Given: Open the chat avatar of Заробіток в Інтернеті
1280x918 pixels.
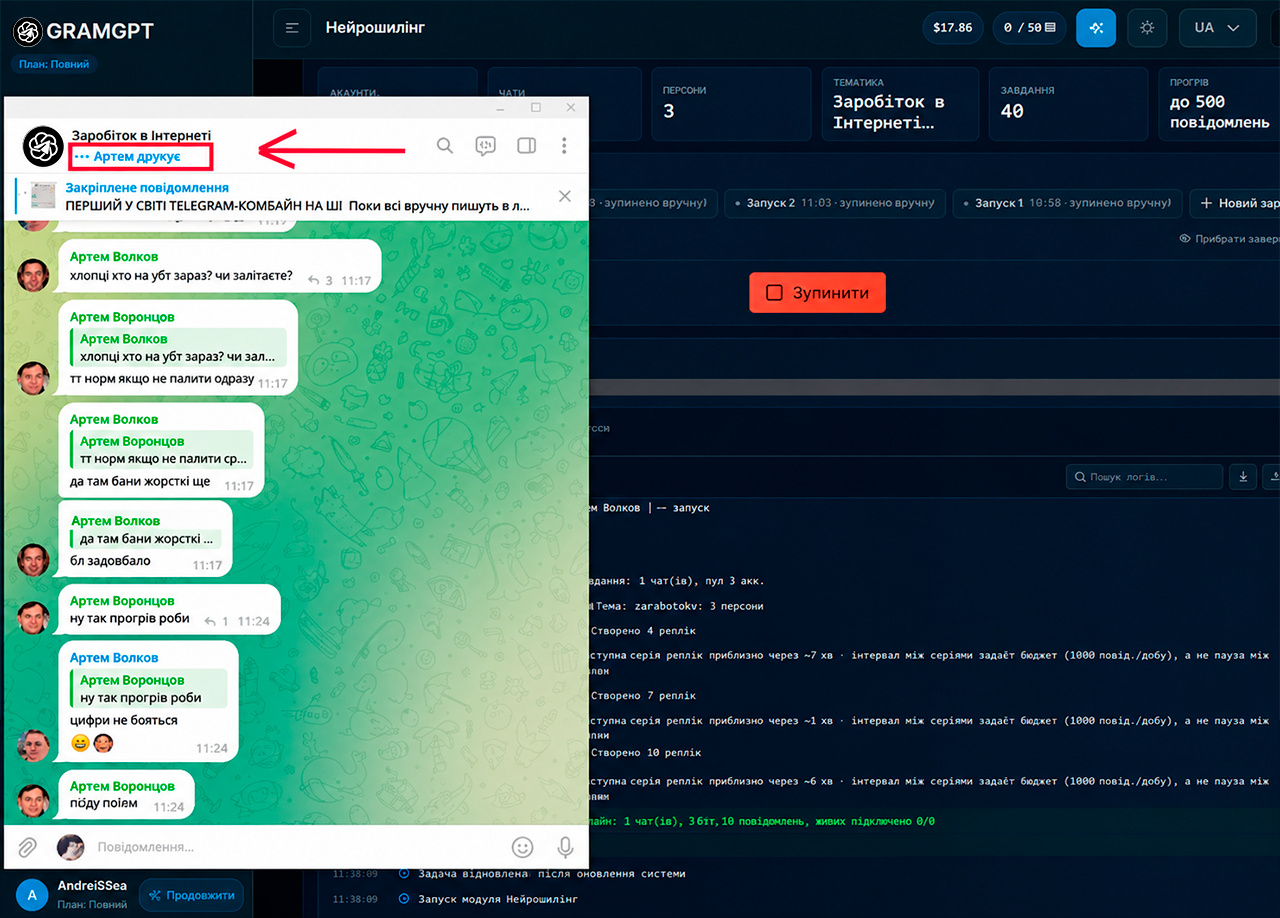Looking at the screenshot, I should tap(43, 147).
